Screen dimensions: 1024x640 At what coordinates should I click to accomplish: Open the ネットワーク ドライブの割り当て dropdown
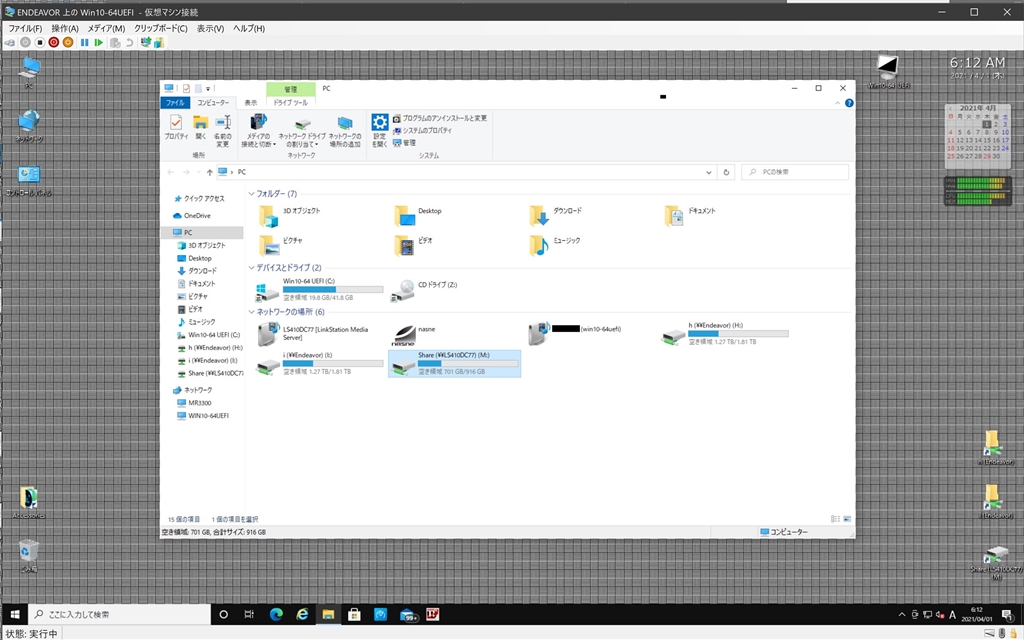click(302, 131)
